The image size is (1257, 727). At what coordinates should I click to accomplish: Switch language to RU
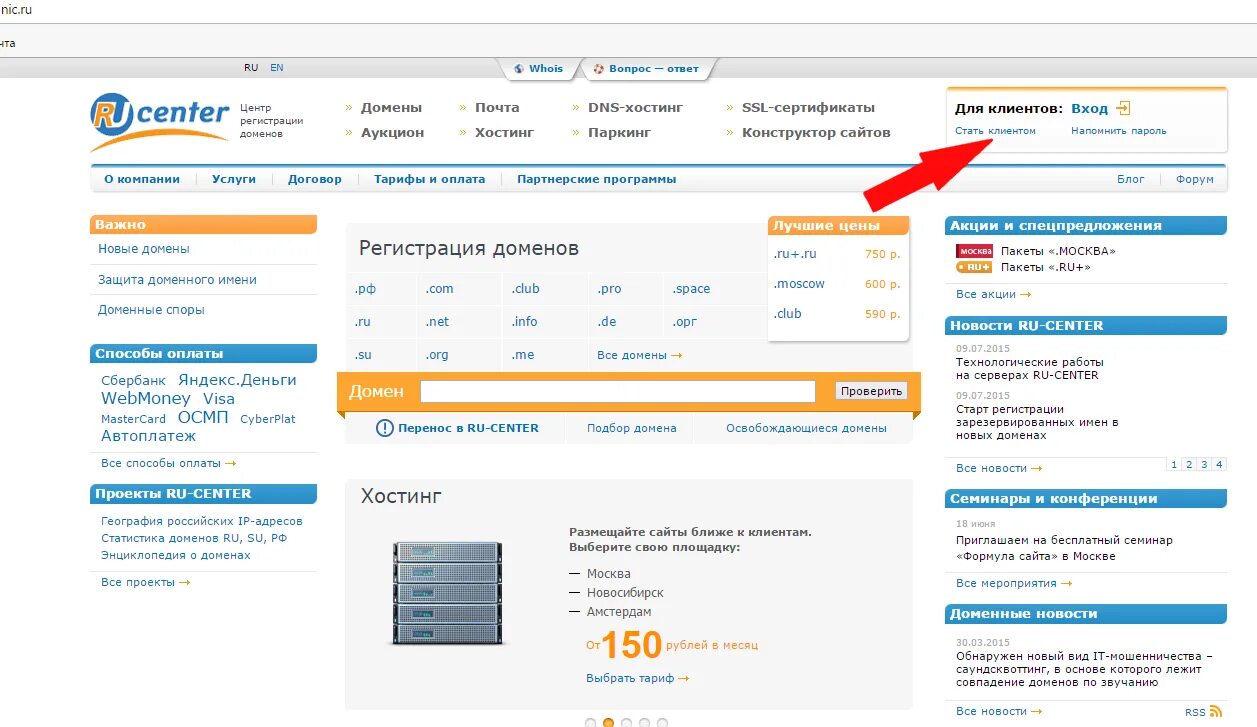pyautogui.click(x=251, y=68)
